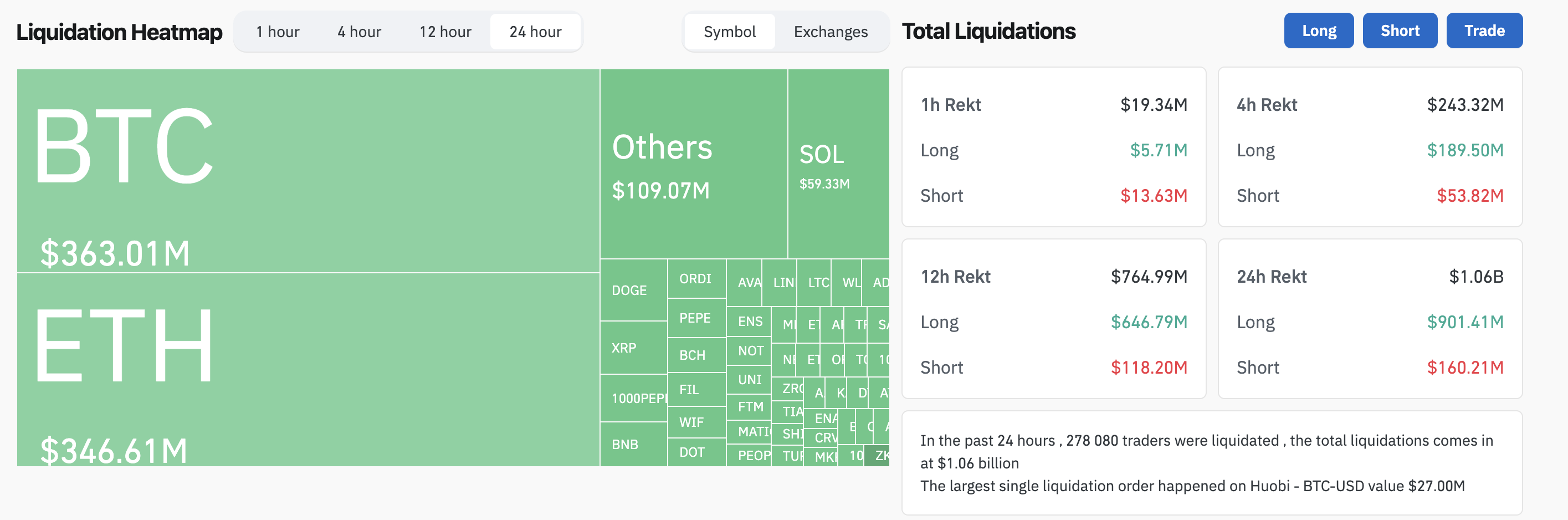
Task: Switch to the 4 hour timeframe
Action: [x=359, y=32]
